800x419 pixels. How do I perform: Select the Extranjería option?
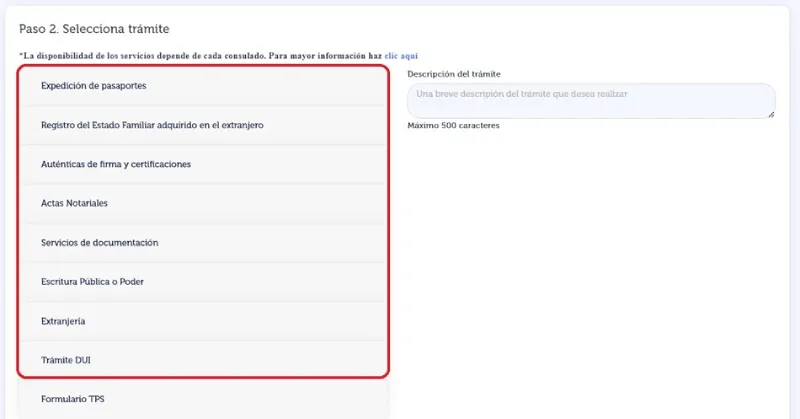point(203,321)
